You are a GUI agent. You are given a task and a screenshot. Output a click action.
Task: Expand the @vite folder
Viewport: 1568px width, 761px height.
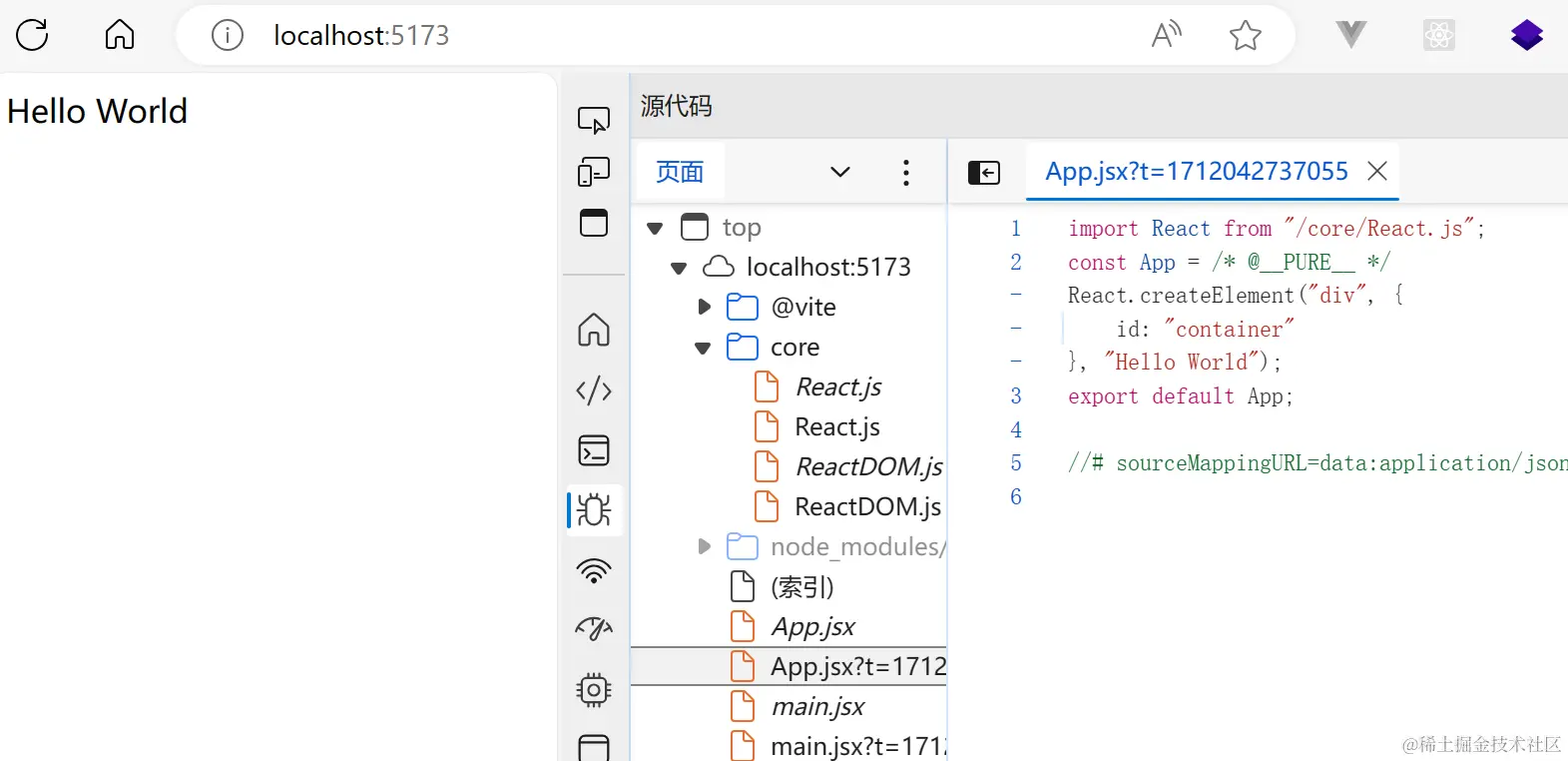704,308
